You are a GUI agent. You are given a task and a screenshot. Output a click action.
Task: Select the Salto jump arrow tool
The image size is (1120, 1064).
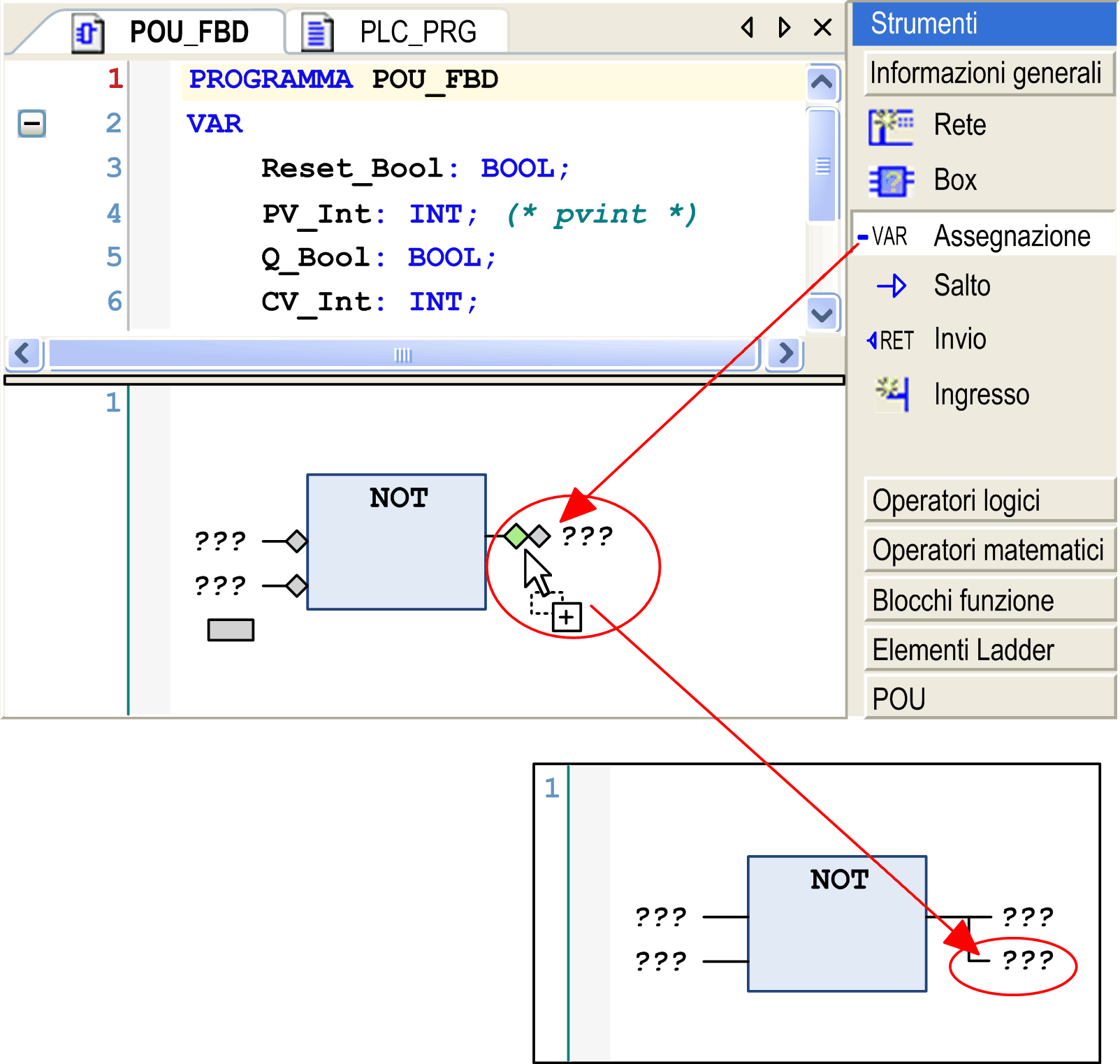point(891,286)
